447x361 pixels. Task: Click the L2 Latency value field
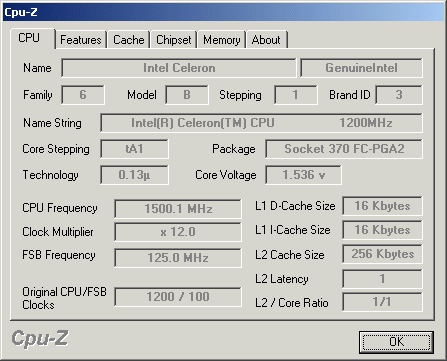[382, 279]
